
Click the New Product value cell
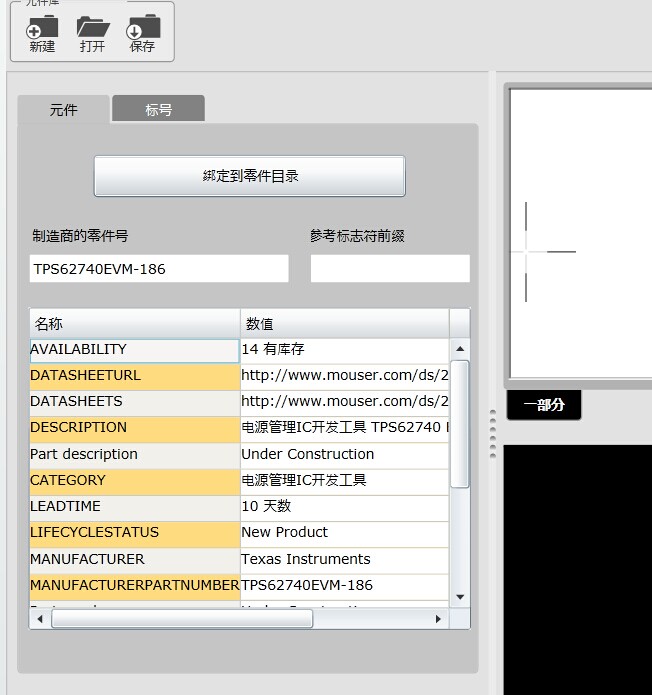(344, 534)
